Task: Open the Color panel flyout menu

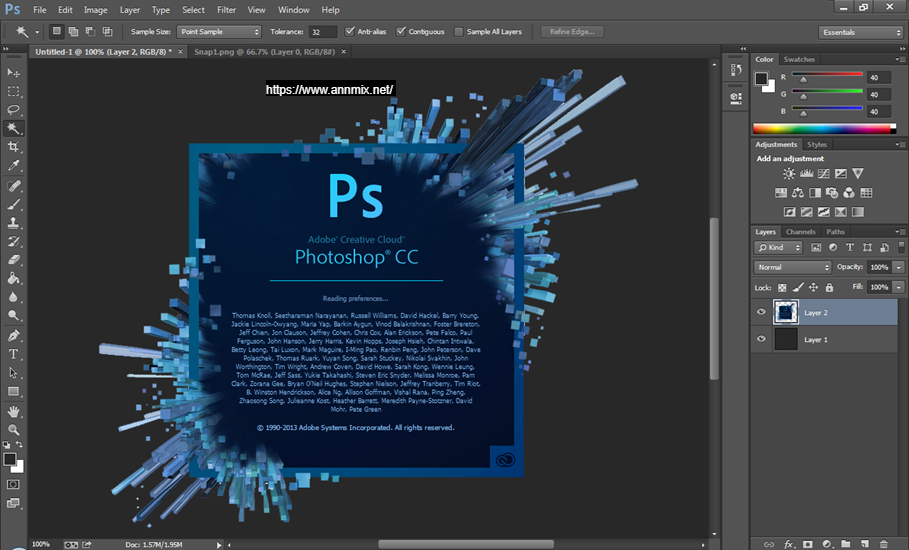Action: pyautogui.click(x=900, y=59)
